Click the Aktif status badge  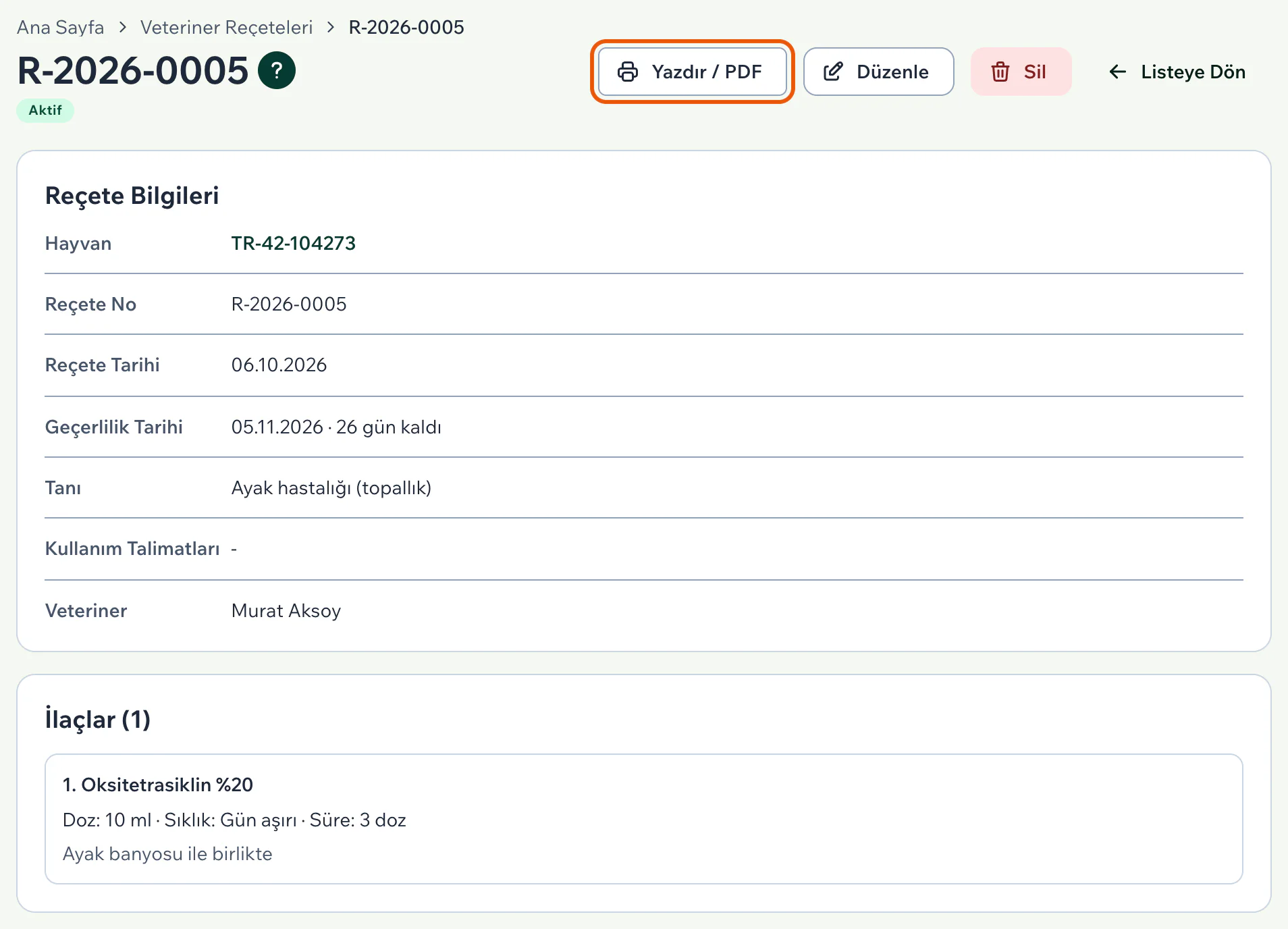(x=45, y=110)
